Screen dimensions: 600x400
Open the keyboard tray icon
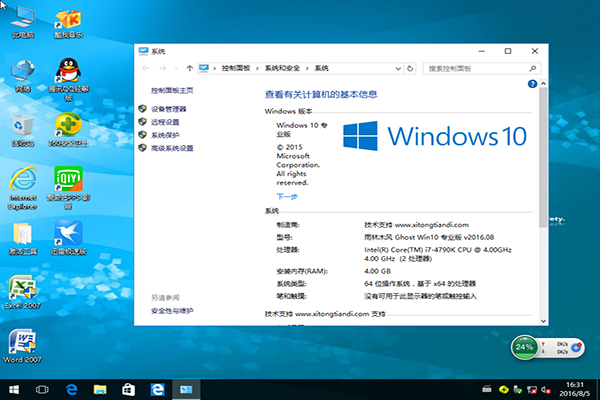[487, 390]
